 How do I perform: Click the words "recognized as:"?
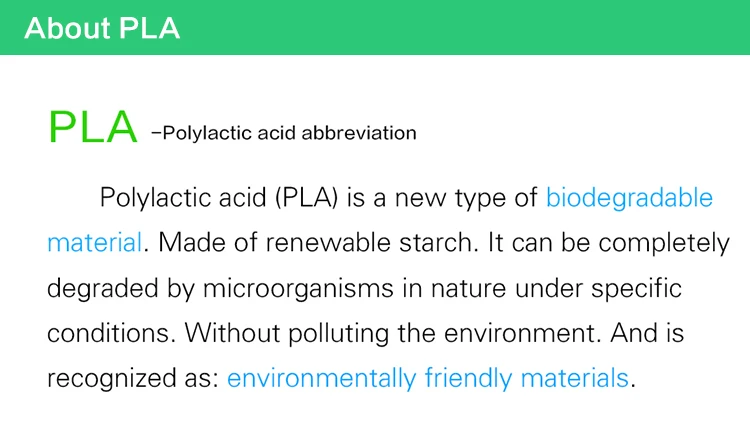(x=132, y=378)
